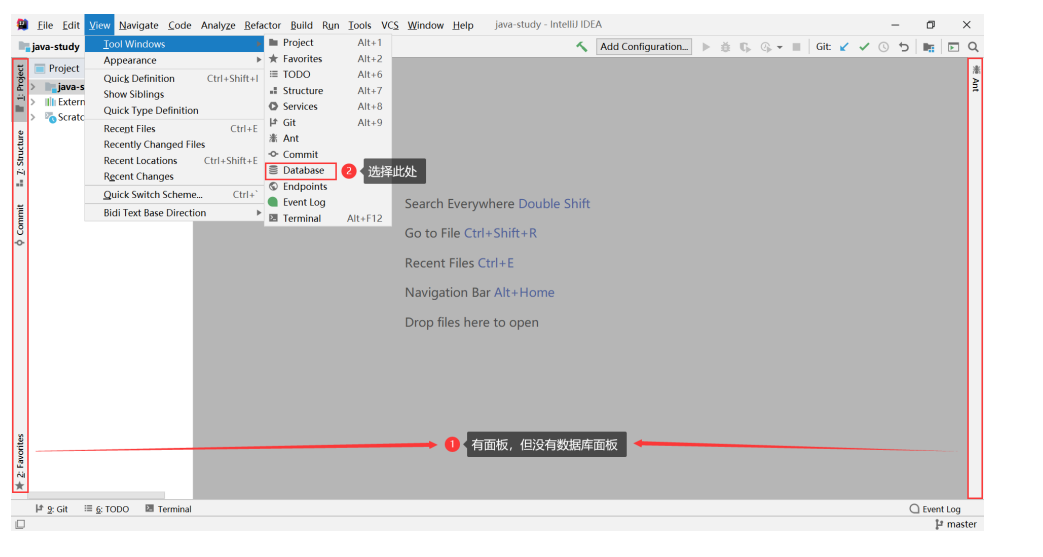Choose Recent Files from View menu
The image size is (1043, 557).
pos(174,129)
